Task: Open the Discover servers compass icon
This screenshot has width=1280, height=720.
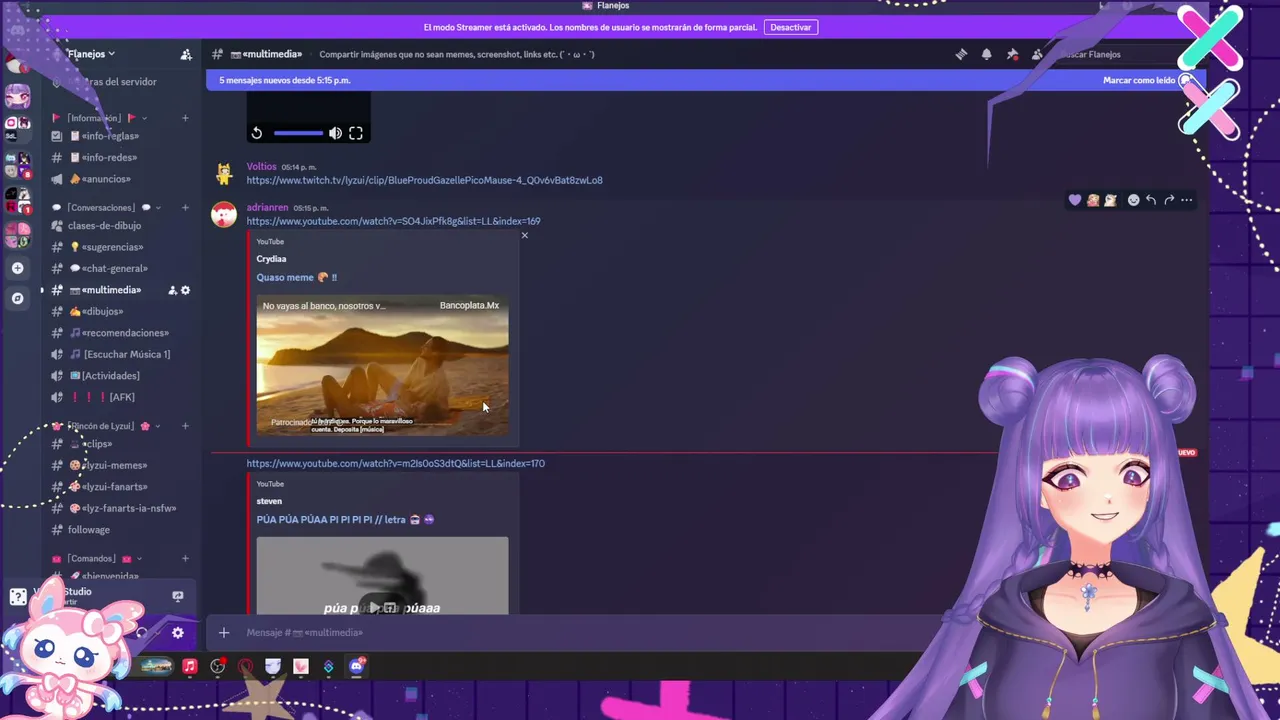Action: 17,298
